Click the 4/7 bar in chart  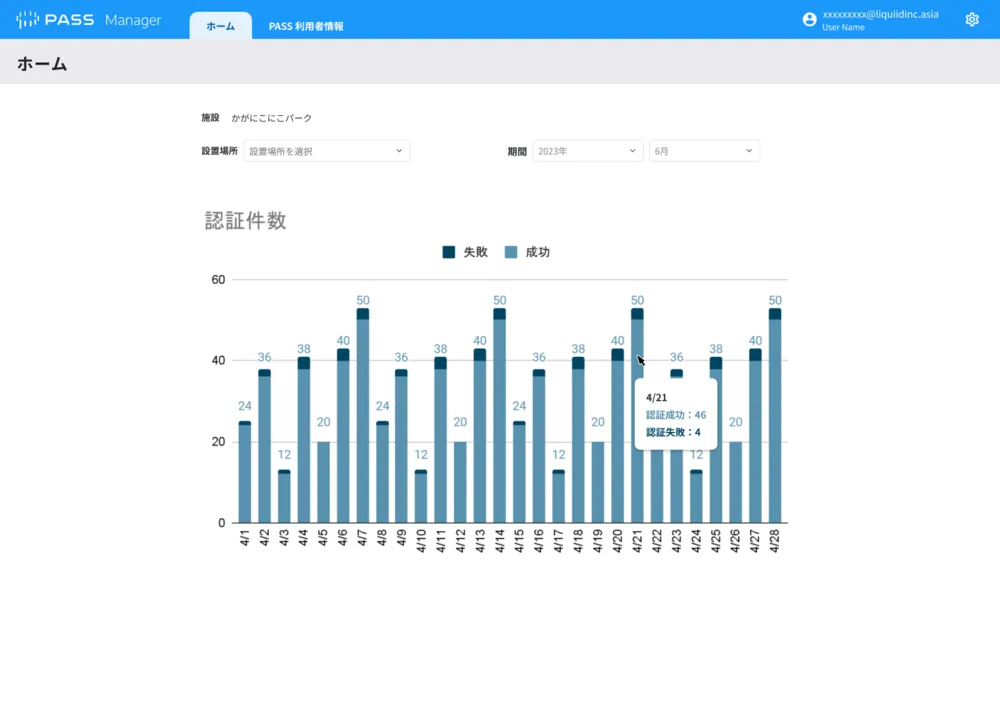tap(363, 420)
